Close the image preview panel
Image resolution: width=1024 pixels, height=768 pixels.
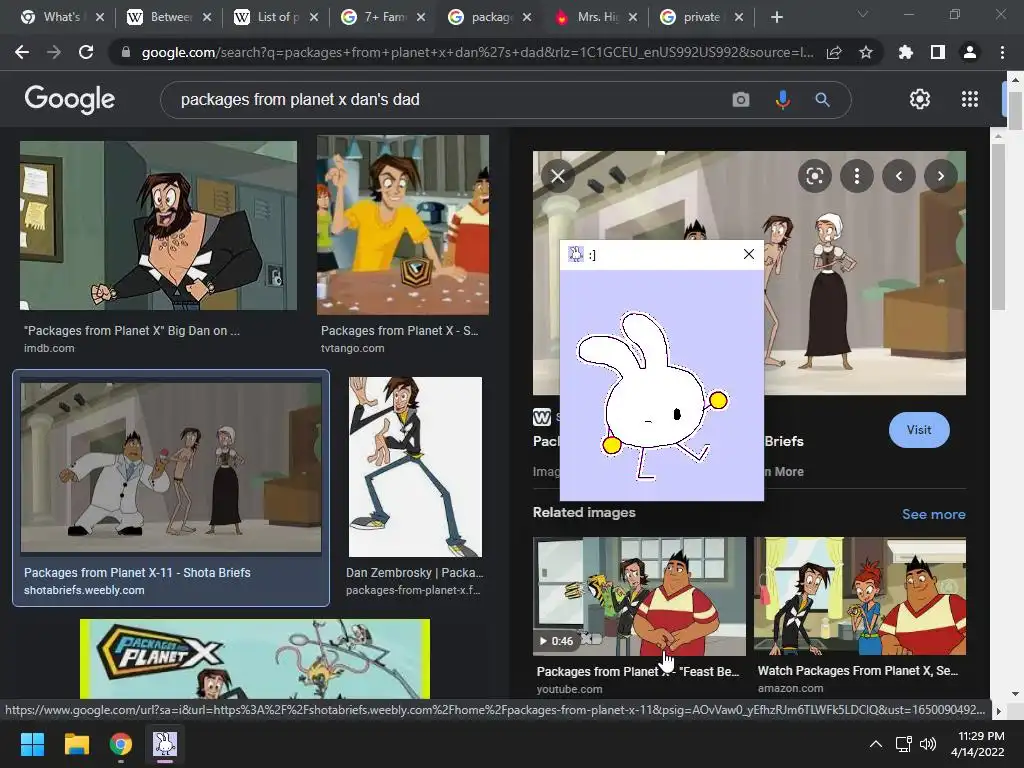coord(558,176)
